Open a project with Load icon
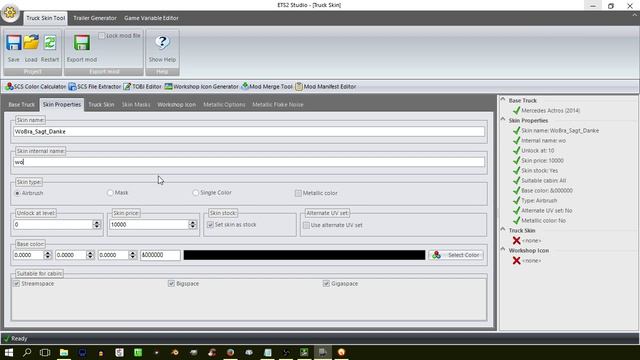This screenshot has height=360, width=640. click(x=31, y=42)
